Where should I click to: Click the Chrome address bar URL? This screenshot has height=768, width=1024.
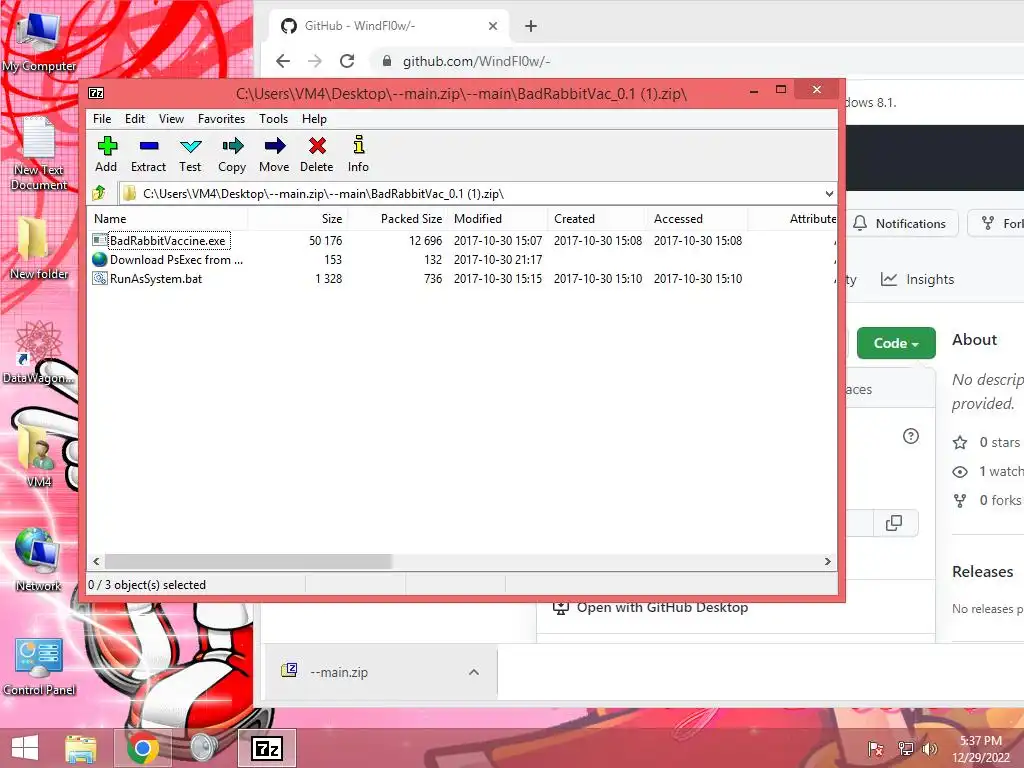point(477,61)
